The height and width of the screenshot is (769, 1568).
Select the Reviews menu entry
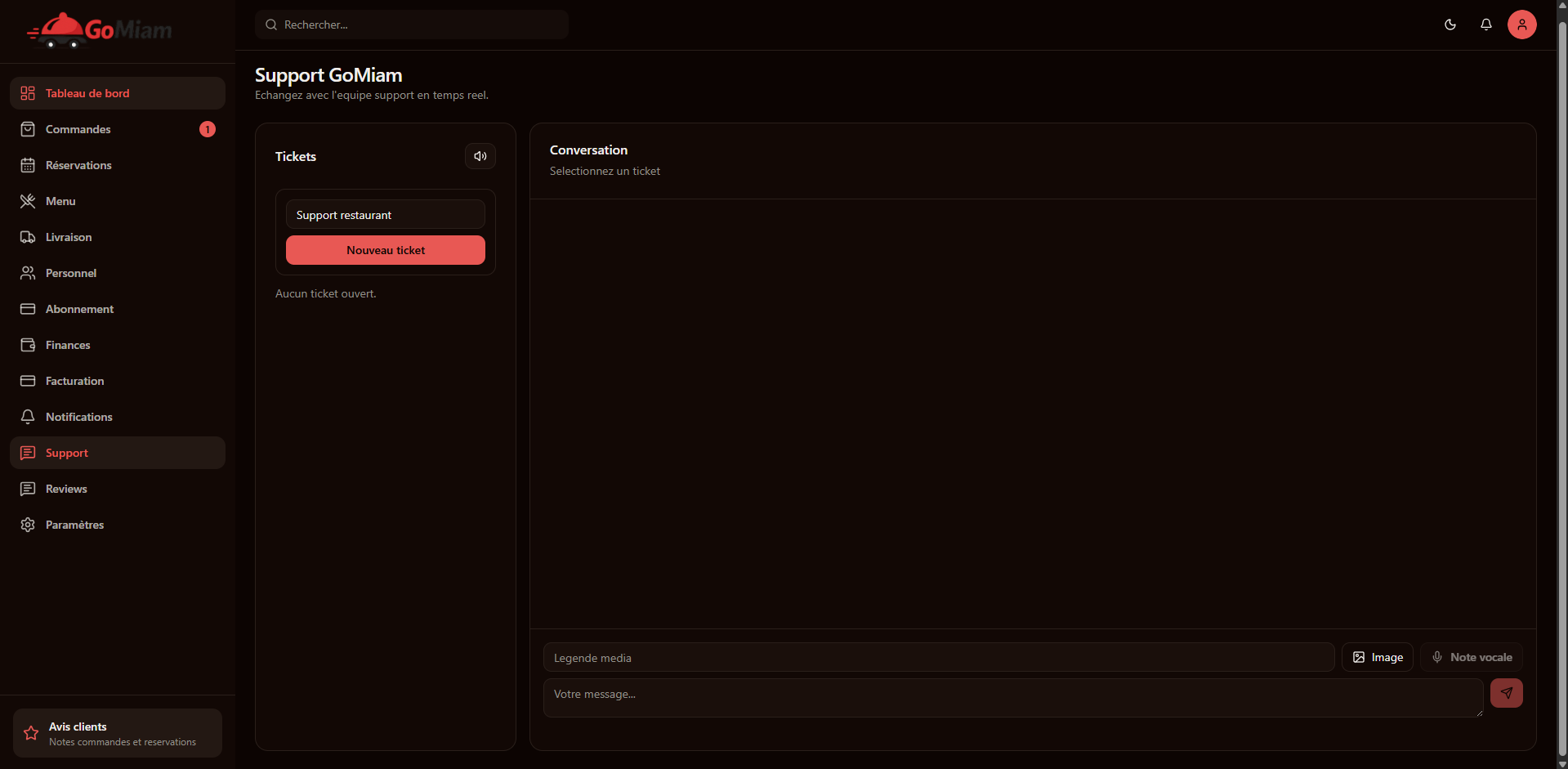[118, 489]
